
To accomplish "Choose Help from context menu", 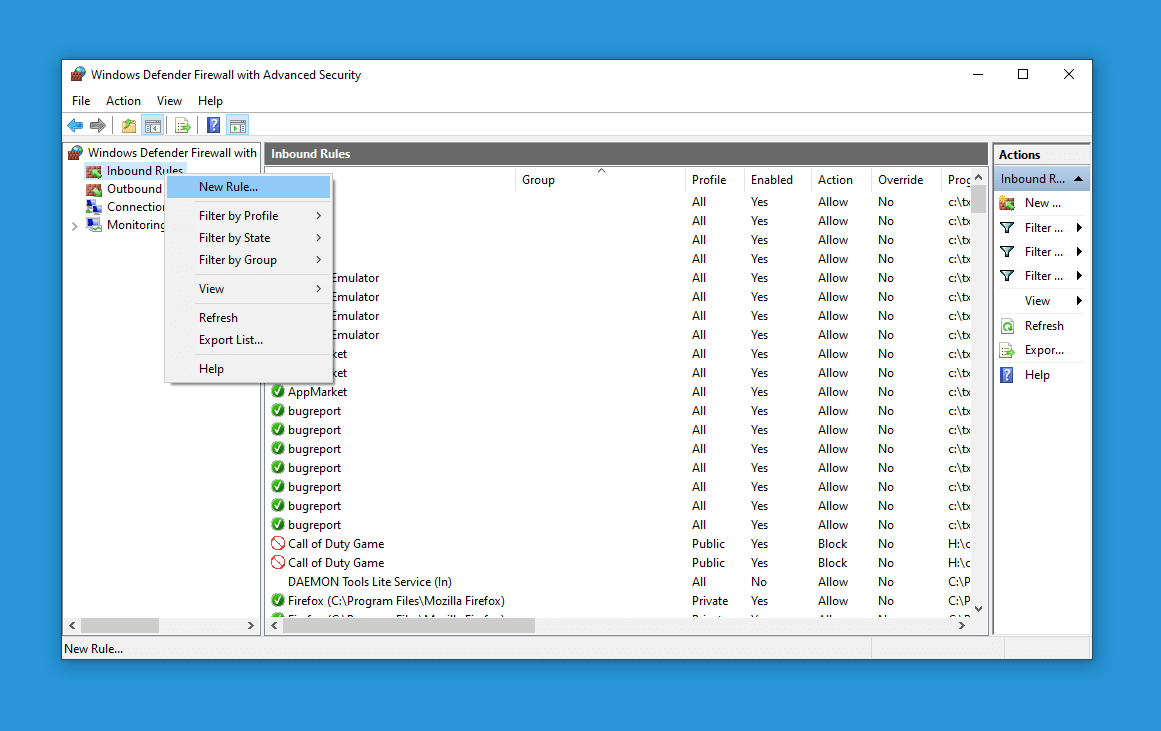I will tap(249, 369).
